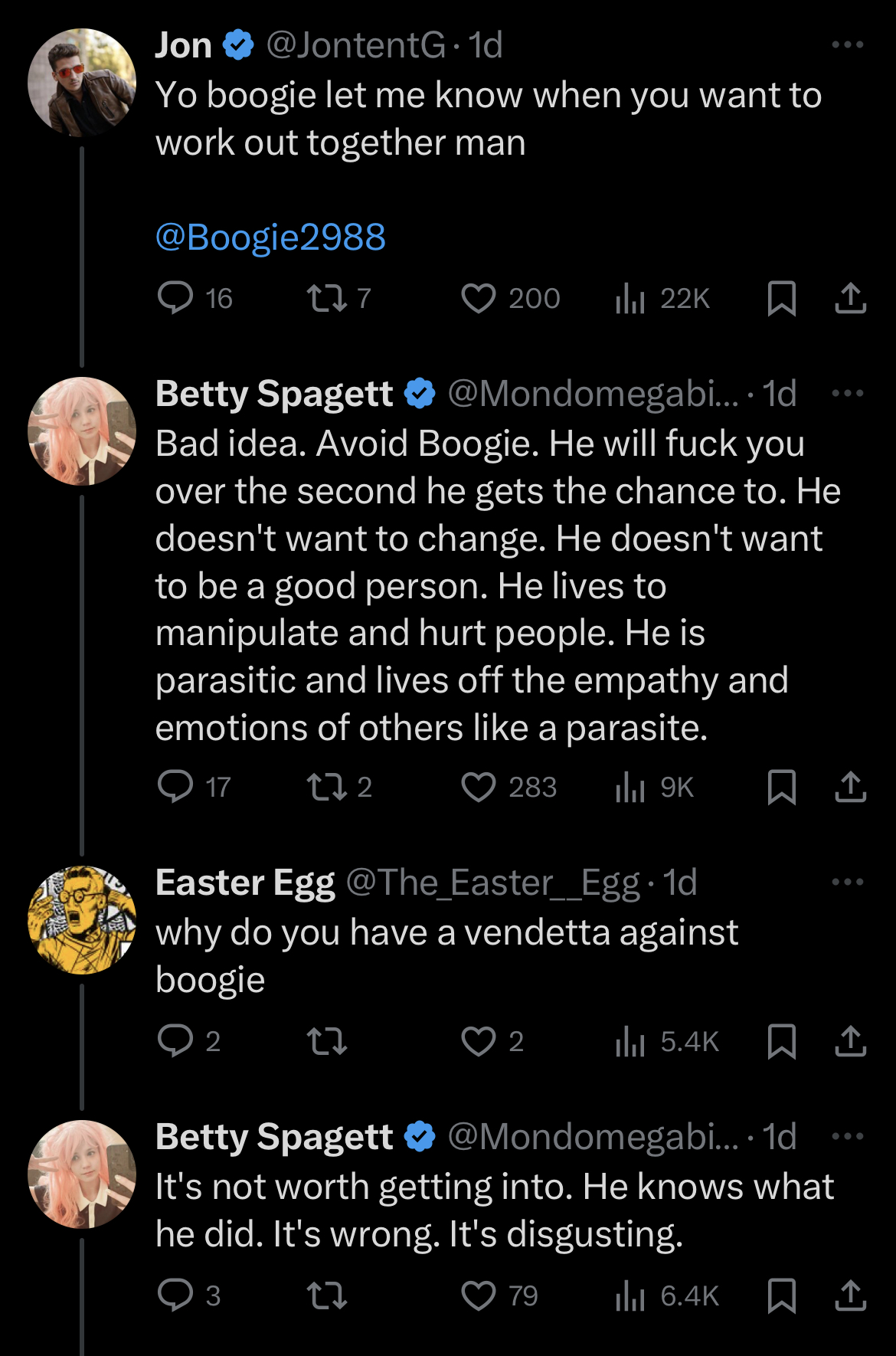
Task: Open the @The_Easter__Egg handle
Action: pos(493,883)
